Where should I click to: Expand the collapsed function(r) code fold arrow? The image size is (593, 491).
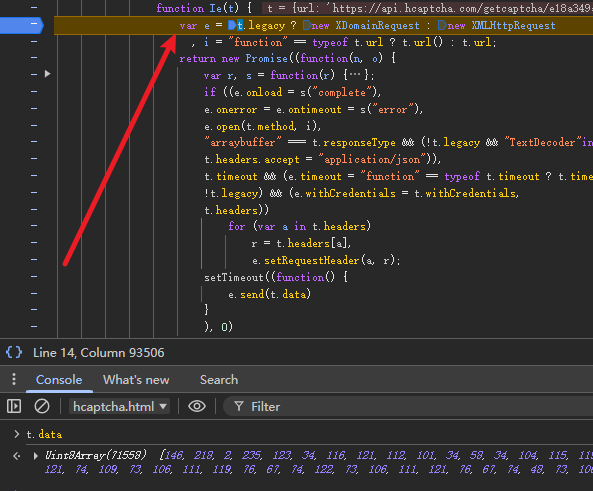(x=47, y=74)
